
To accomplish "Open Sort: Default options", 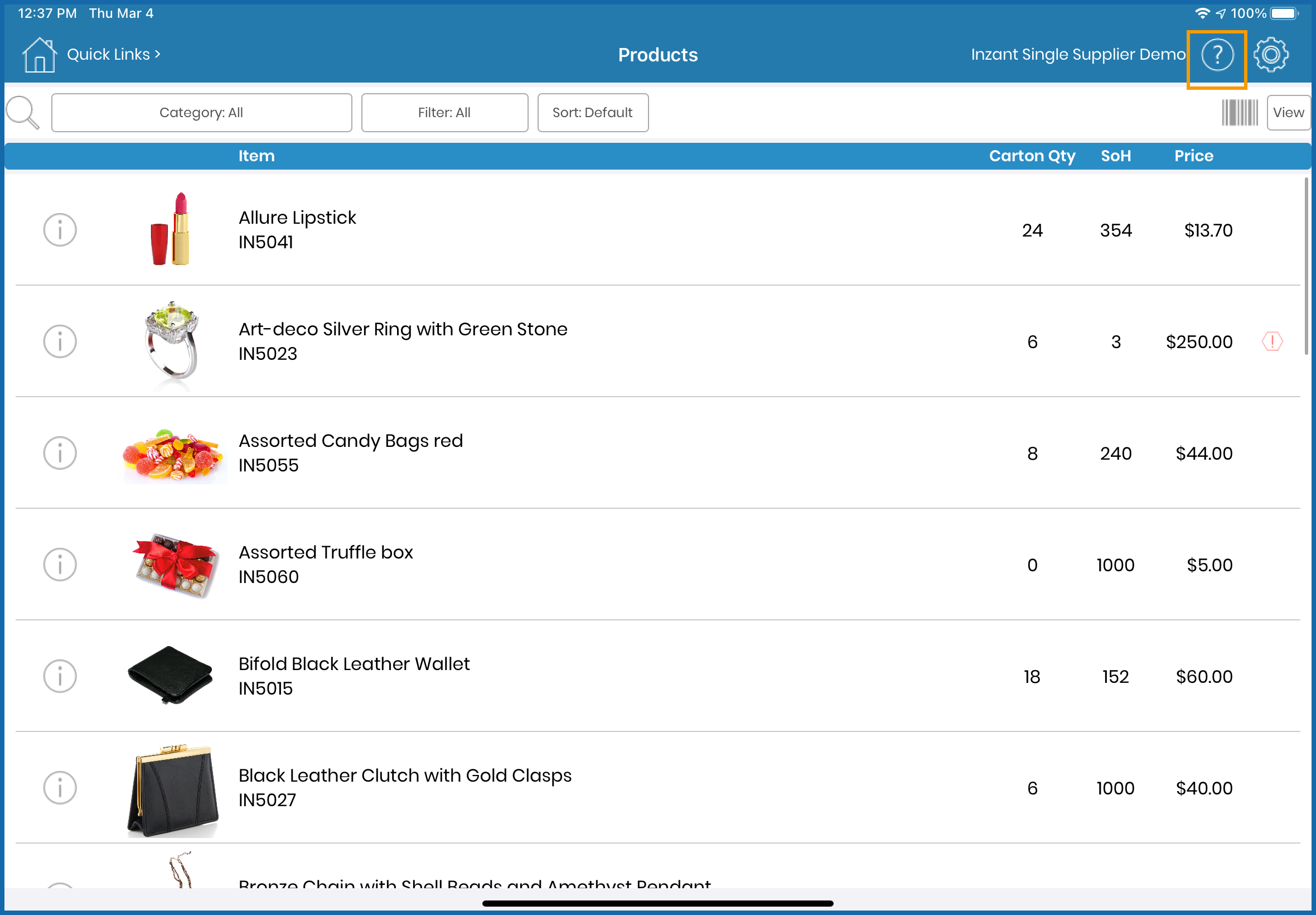I will (x=592, y=113).
